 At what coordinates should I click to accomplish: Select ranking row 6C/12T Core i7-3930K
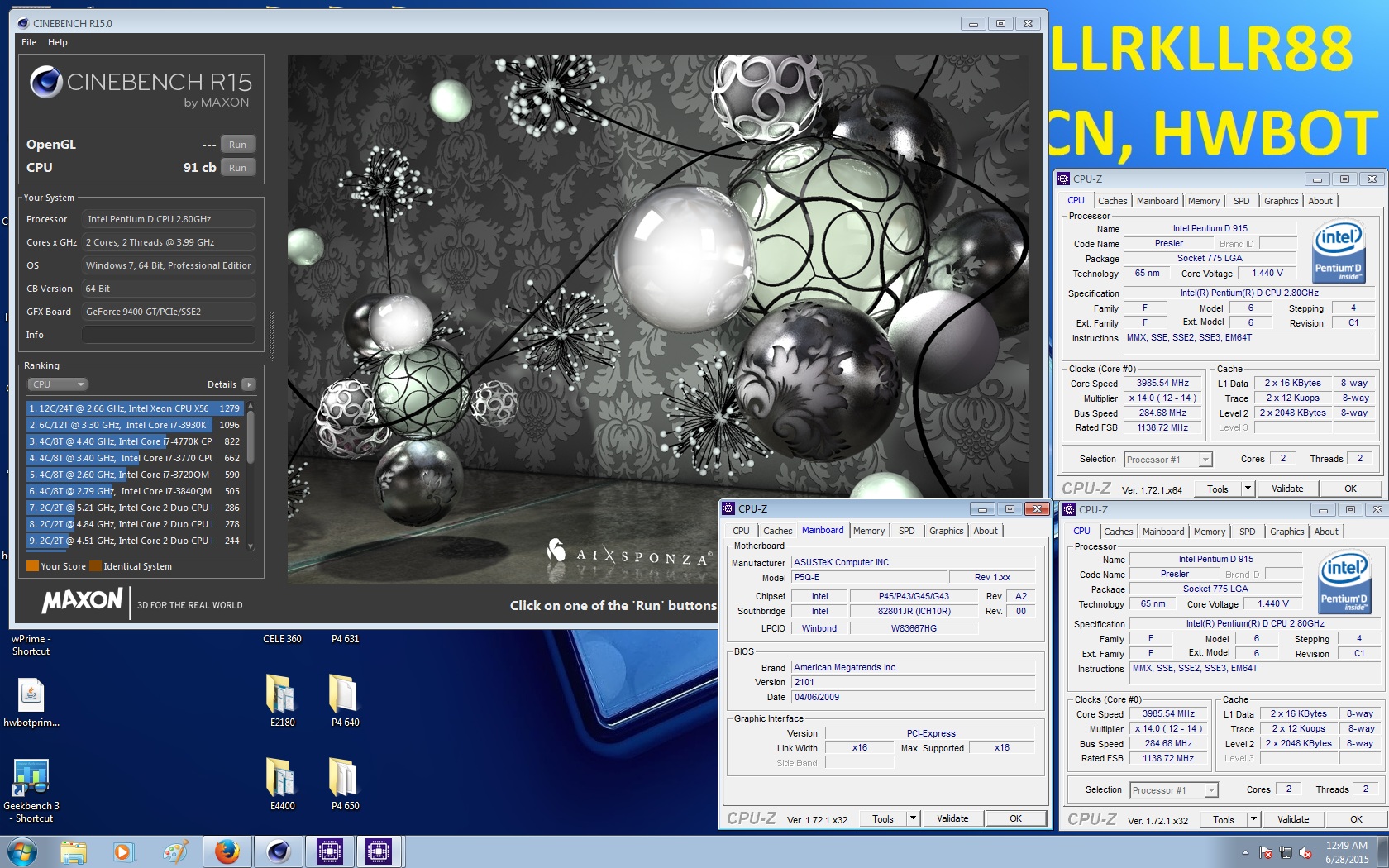pyautogui.click(x=134, y=425)
